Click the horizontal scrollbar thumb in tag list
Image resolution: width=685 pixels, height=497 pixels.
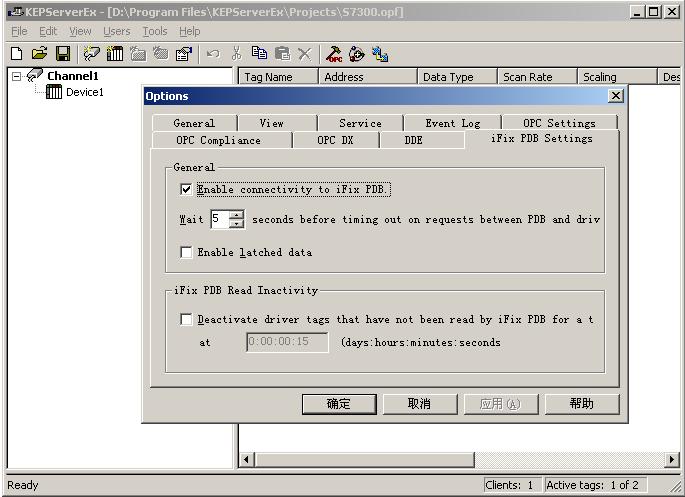click(365, 459)
